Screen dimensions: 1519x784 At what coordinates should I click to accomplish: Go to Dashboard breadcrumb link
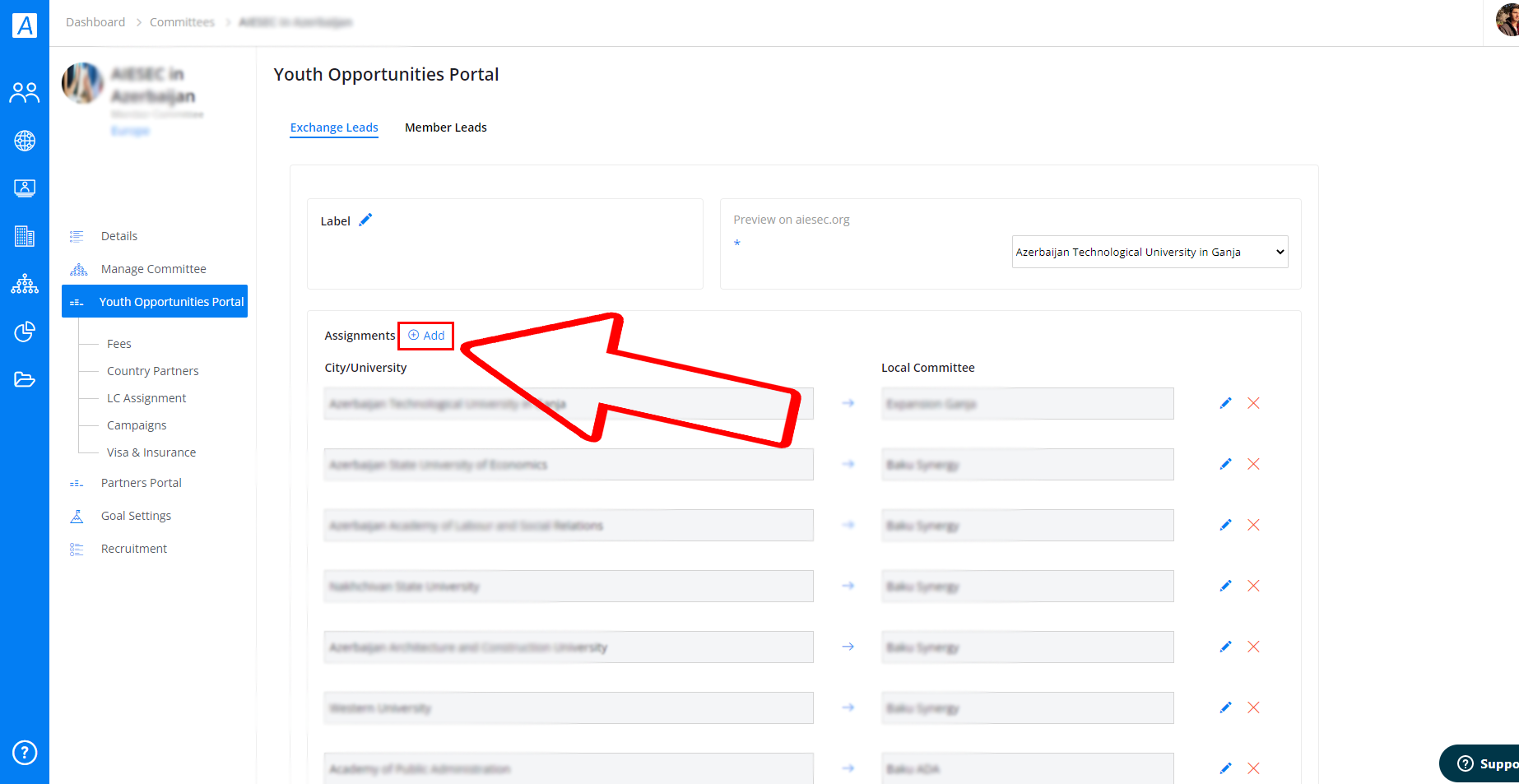pos(95,22)
